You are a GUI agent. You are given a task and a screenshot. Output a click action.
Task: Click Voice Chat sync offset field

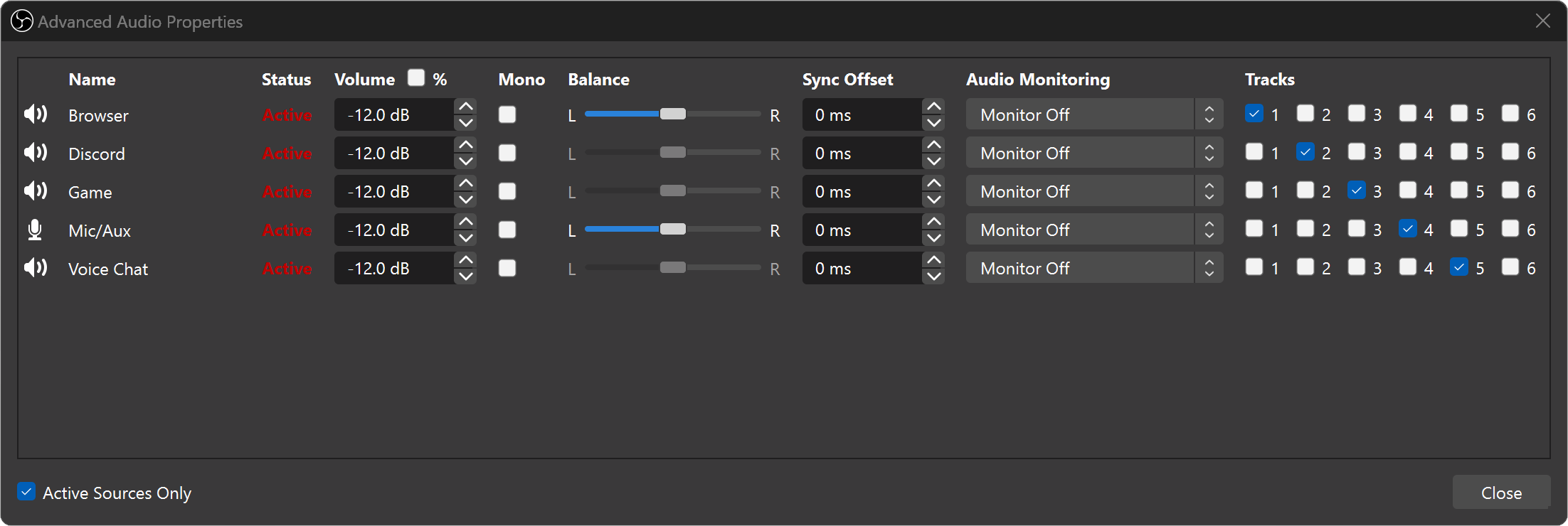coord(862,268)
